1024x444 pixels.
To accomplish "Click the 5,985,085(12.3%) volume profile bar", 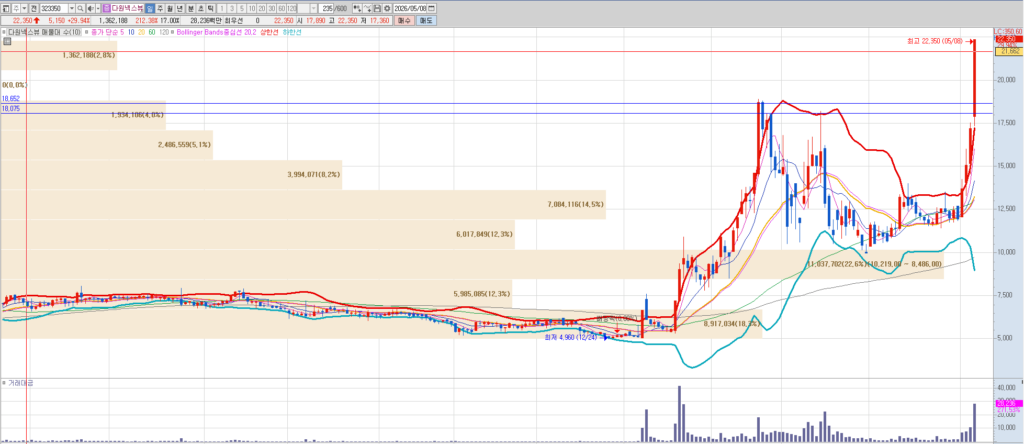I will click(x=256, y=294).
